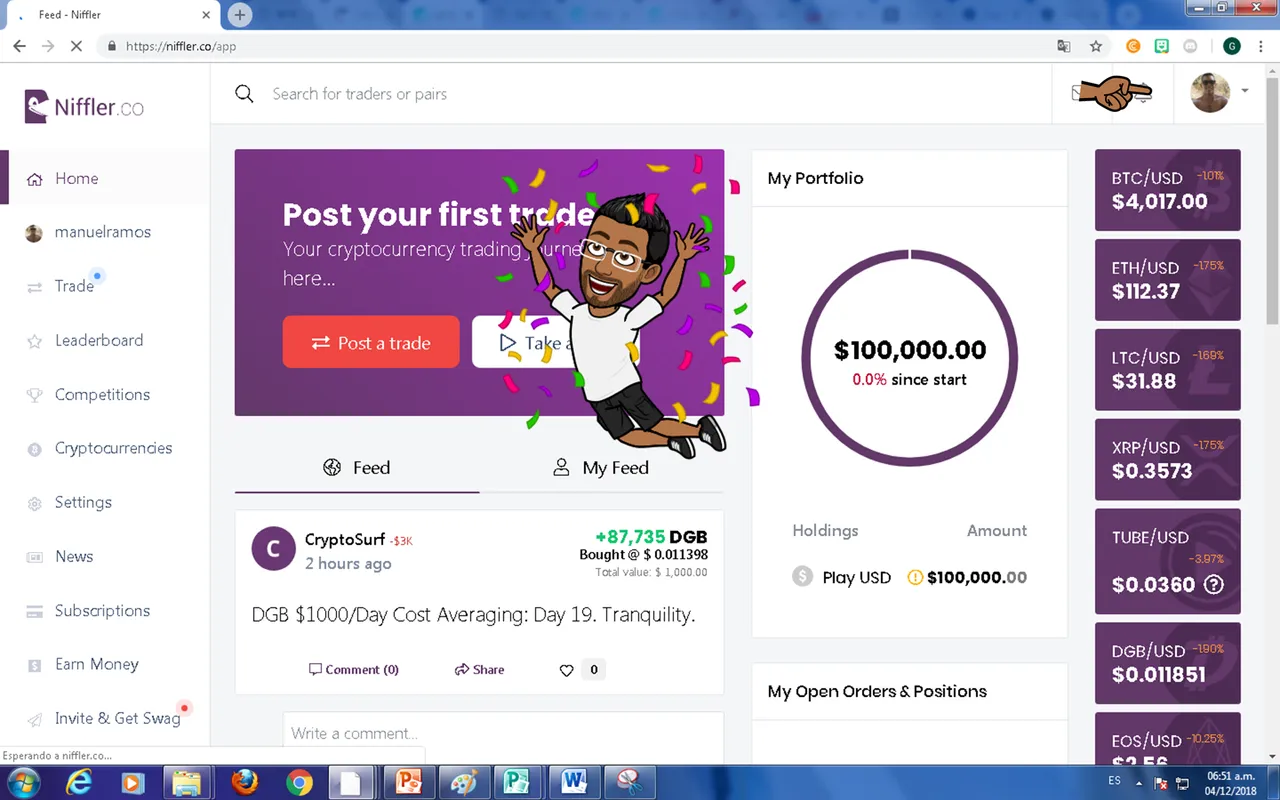Switch to the My Feed tab

[601, 468]
